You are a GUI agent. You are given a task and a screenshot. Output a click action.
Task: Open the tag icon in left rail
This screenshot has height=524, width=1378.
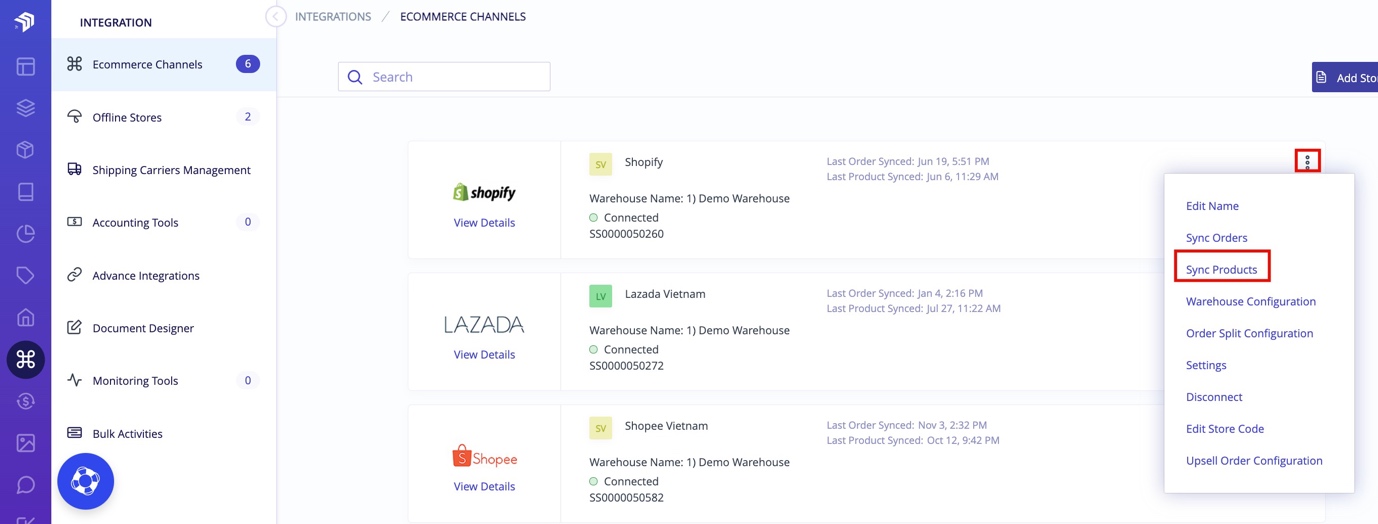tap(25, 275)
